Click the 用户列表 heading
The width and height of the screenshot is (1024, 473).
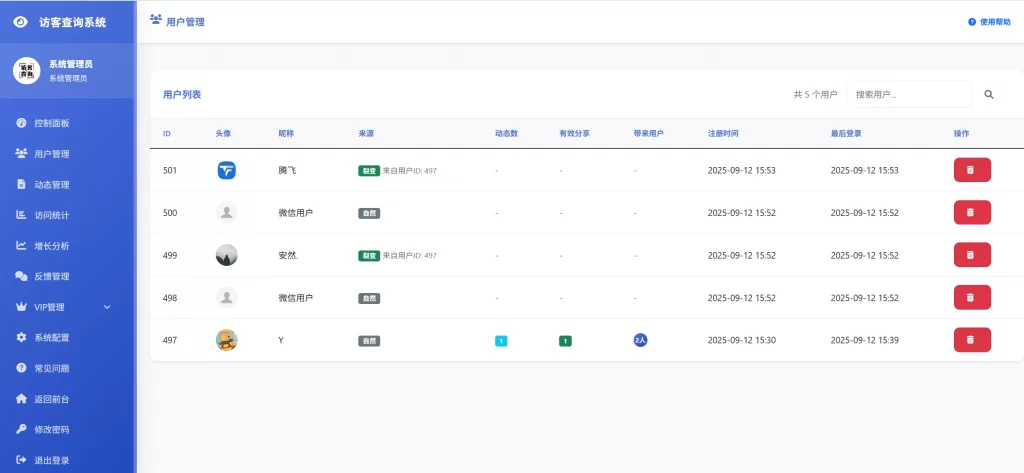[x=182, y=95]
